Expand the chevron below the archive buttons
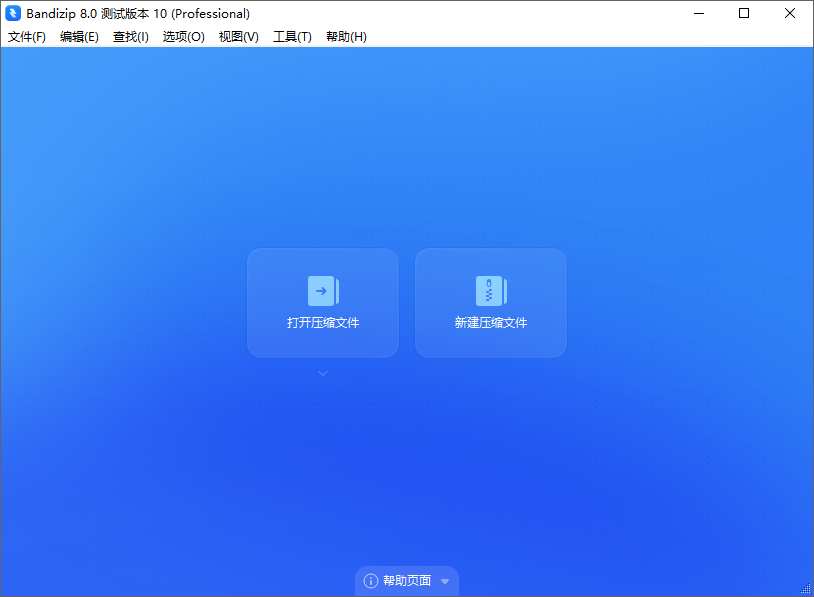The image size is (814, 597). (322, 373)
